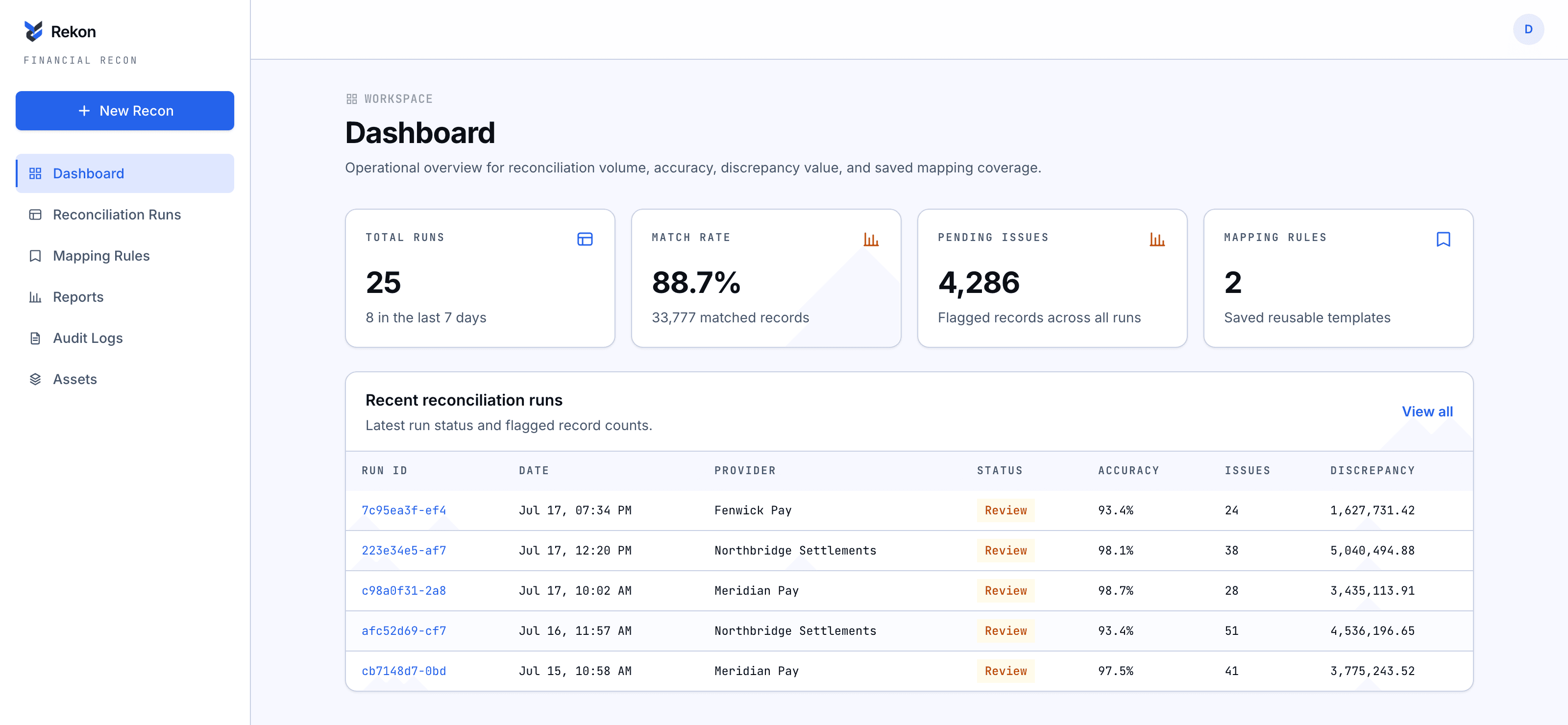Image resolution: width=1568 pixels, height=725 pixels.
Task: Click the Discrepancy column header
Action: (1372, 471)
